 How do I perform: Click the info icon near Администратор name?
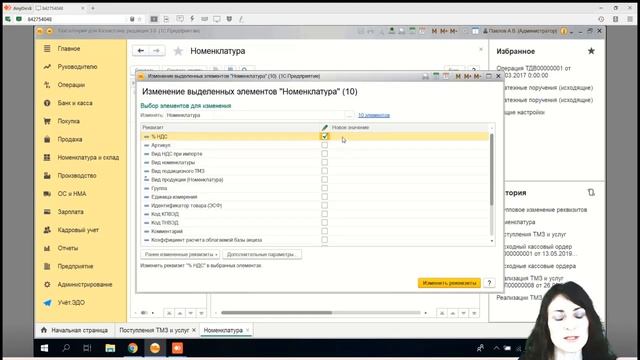tap(564, 31)
